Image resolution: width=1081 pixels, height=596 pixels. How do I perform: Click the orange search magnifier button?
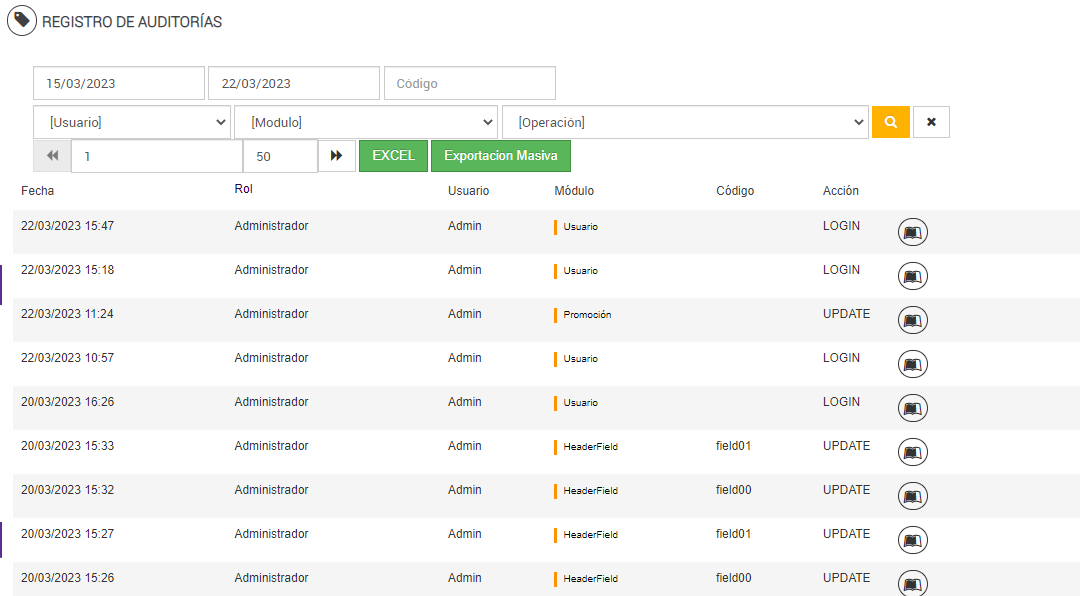pos(891,122)
